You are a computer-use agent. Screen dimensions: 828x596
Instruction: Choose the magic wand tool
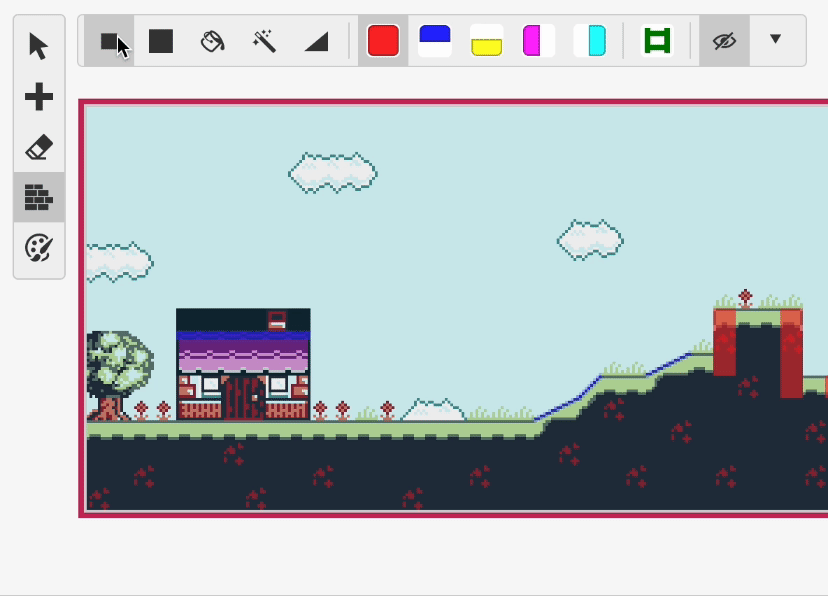pyautogui.click(x=264, y=41)
